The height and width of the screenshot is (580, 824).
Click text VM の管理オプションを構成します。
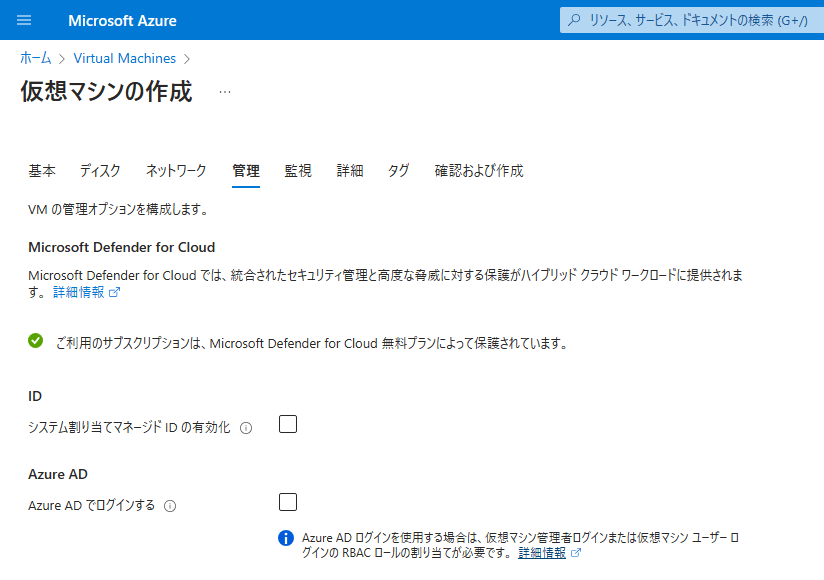tap(119, 210)
